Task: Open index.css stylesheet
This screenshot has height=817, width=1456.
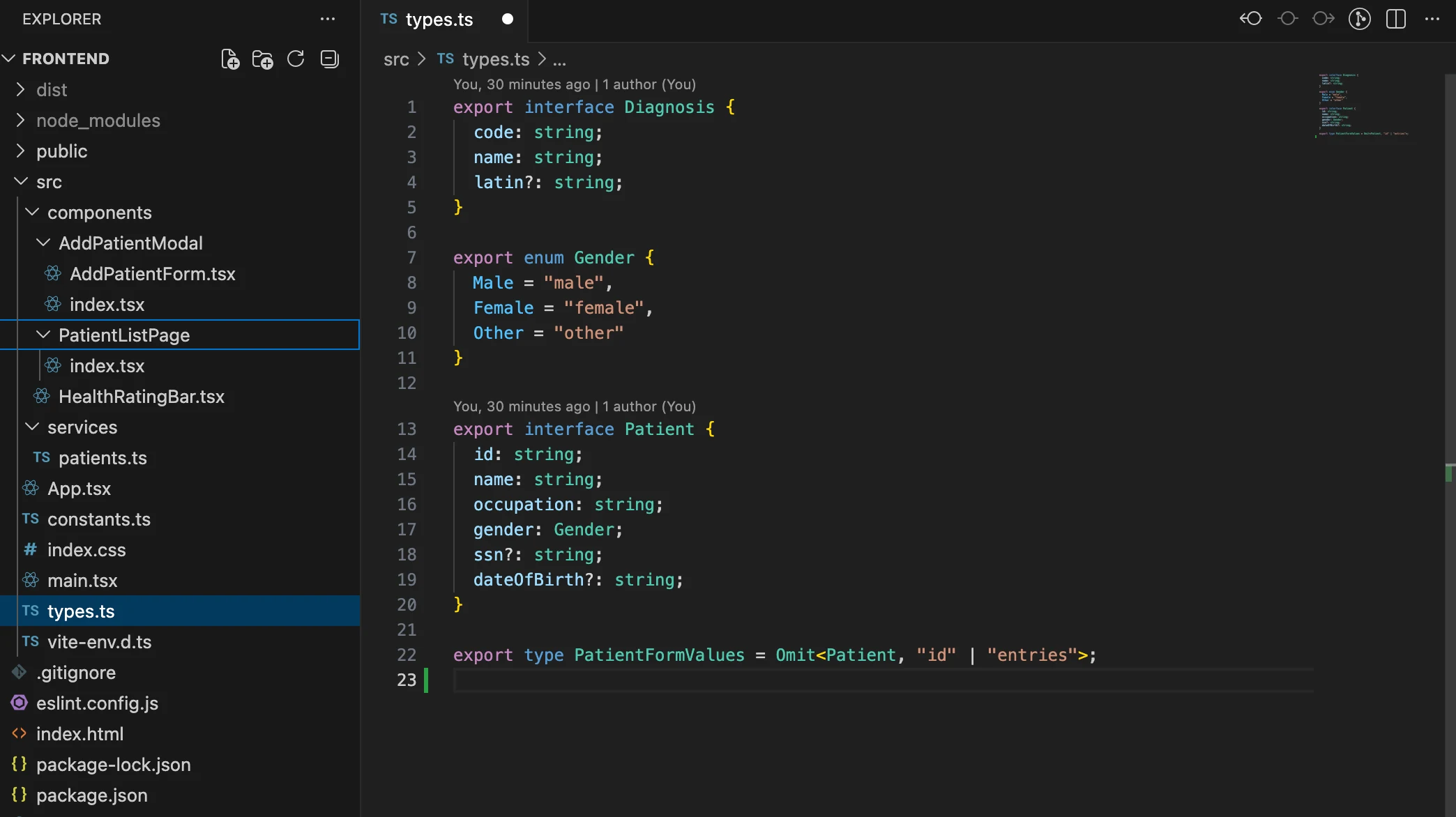Action: coord(180,549)
